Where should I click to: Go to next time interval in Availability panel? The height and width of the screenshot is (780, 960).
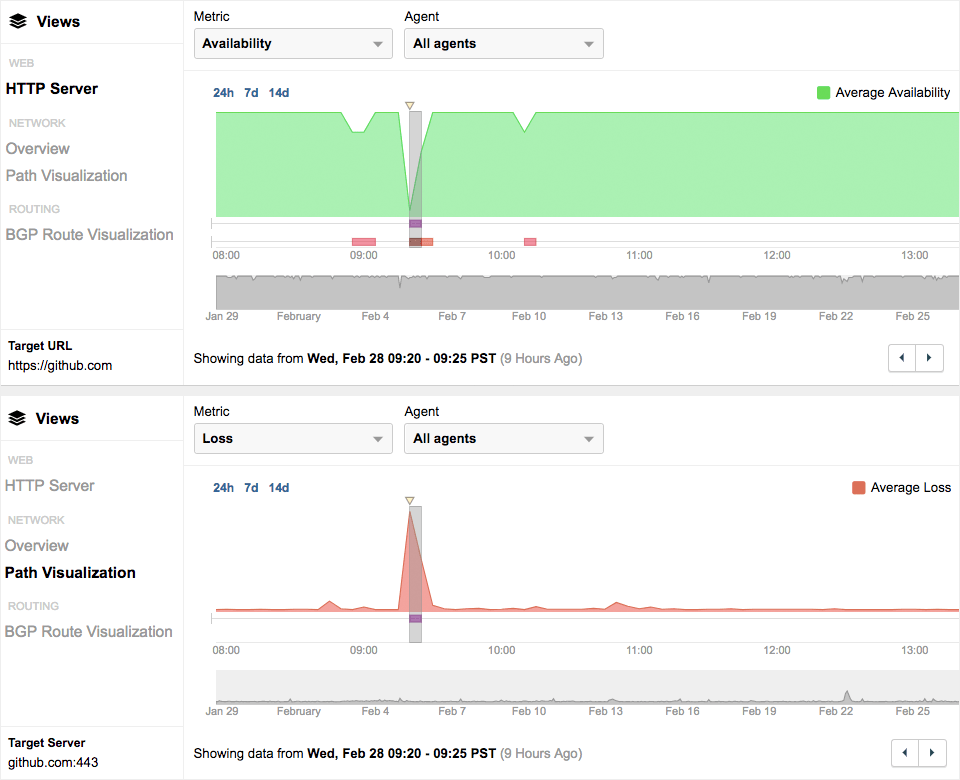930,358
